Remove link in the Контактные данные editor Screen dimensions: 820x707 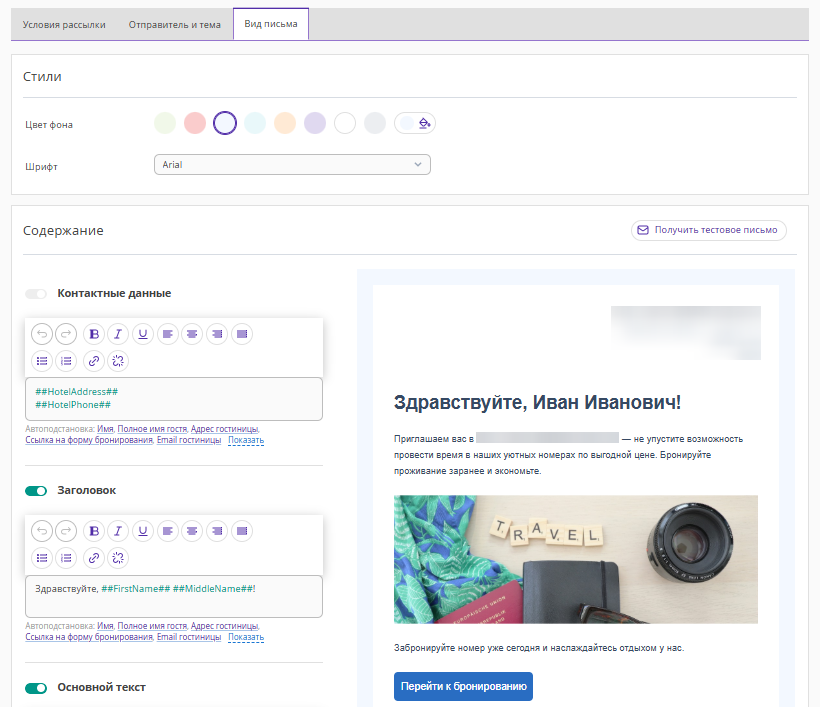pyautogui.click(x=118, y=361)
